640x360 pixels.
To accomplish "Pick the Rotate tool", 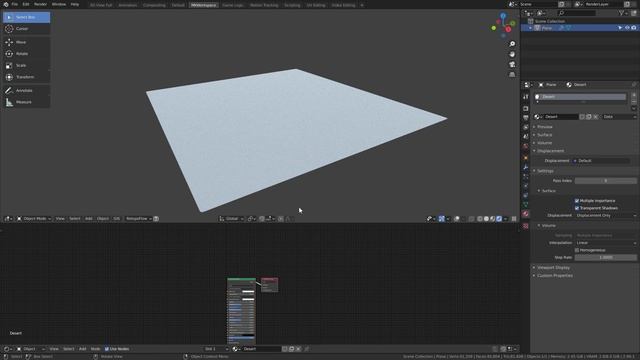I will (27, 53).
